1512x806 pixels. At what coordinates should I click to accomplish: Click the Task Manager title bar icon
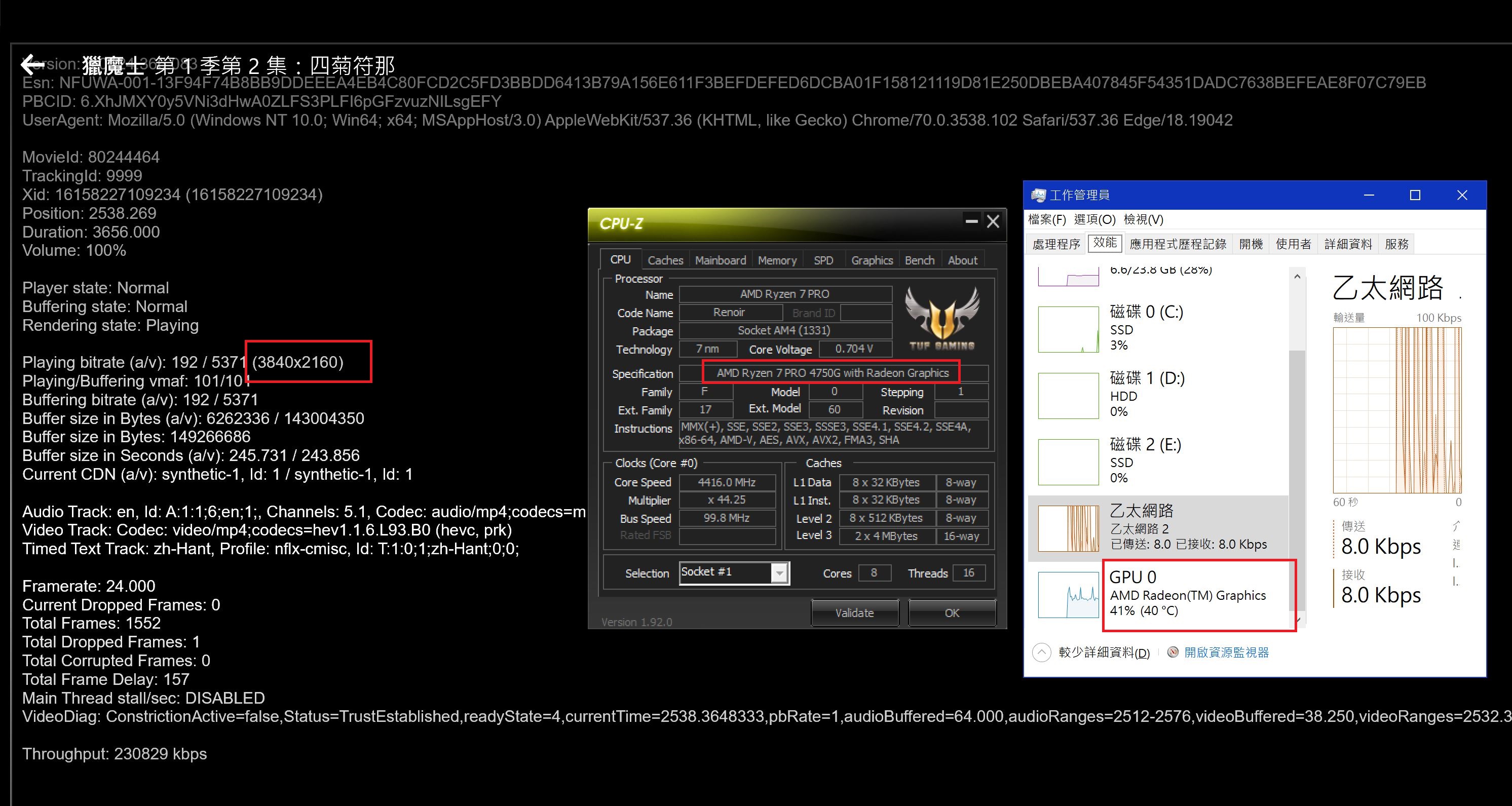(1038, 195)
